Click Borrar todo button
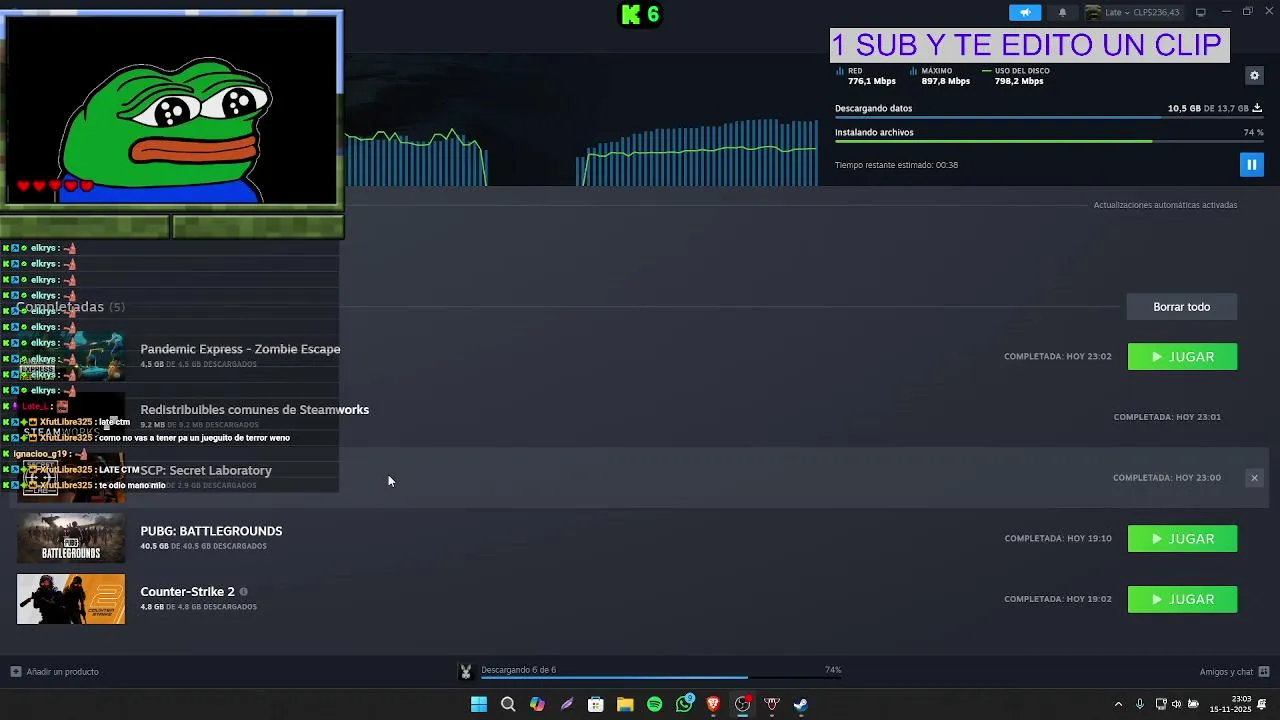This screenshot has width=1280, height=720. pos(1182,307)
